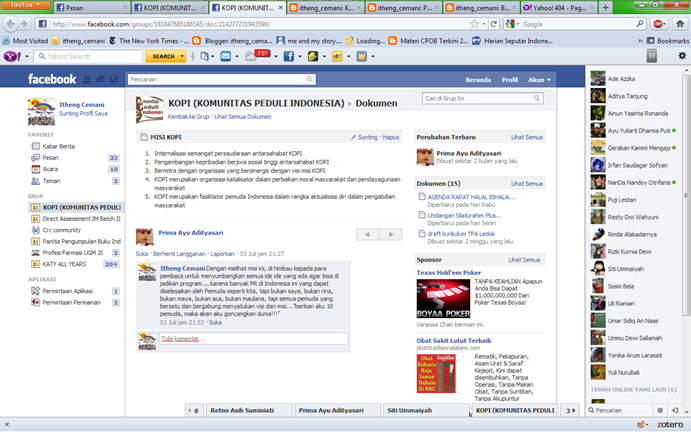
Task: Select Crc community group in sidebar
Action: point(62,230)
